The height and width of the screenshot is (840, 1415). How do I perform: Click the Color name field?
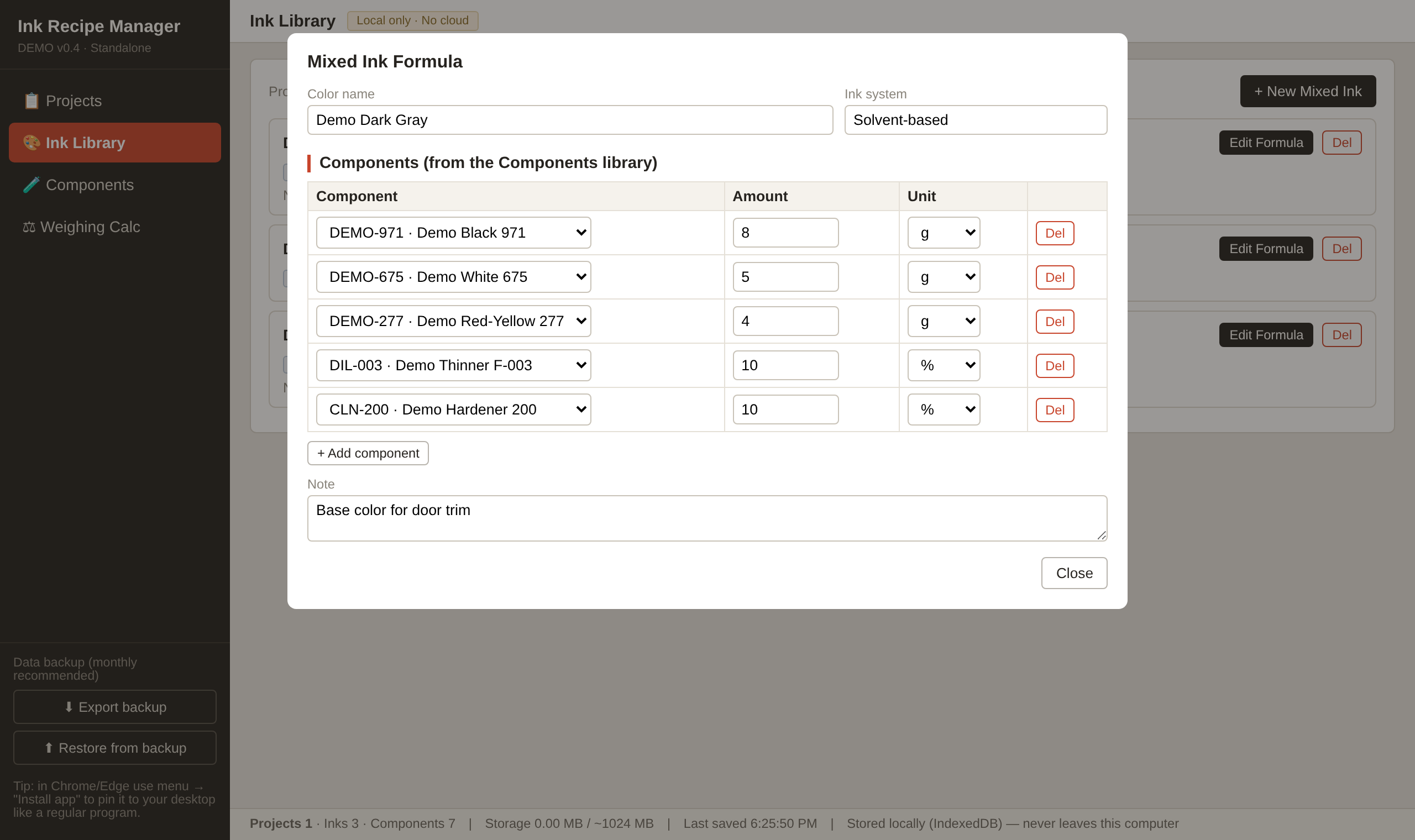570,120
